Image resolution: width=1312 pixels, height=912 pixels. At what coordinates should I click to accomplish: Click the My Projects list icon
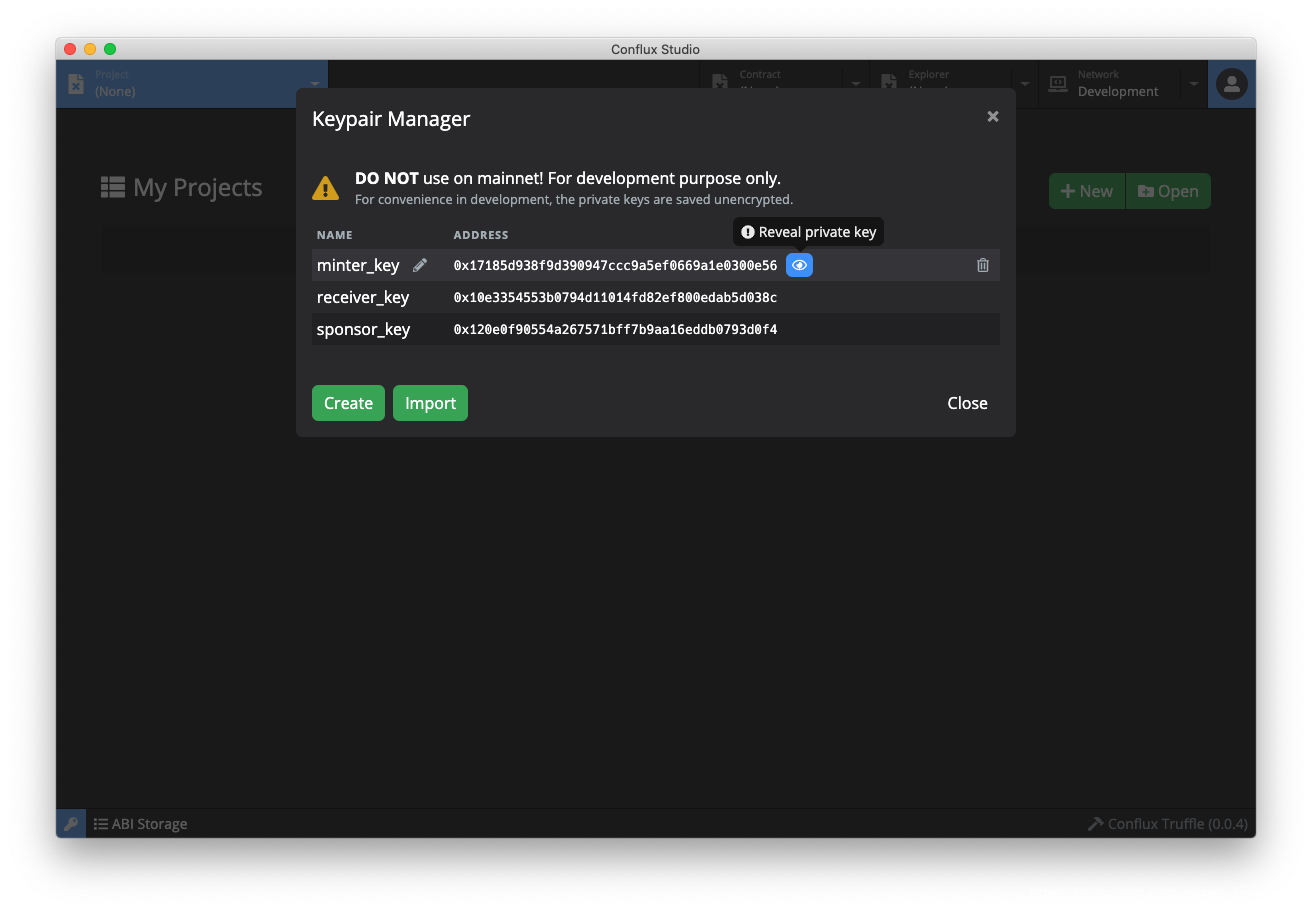113,187
